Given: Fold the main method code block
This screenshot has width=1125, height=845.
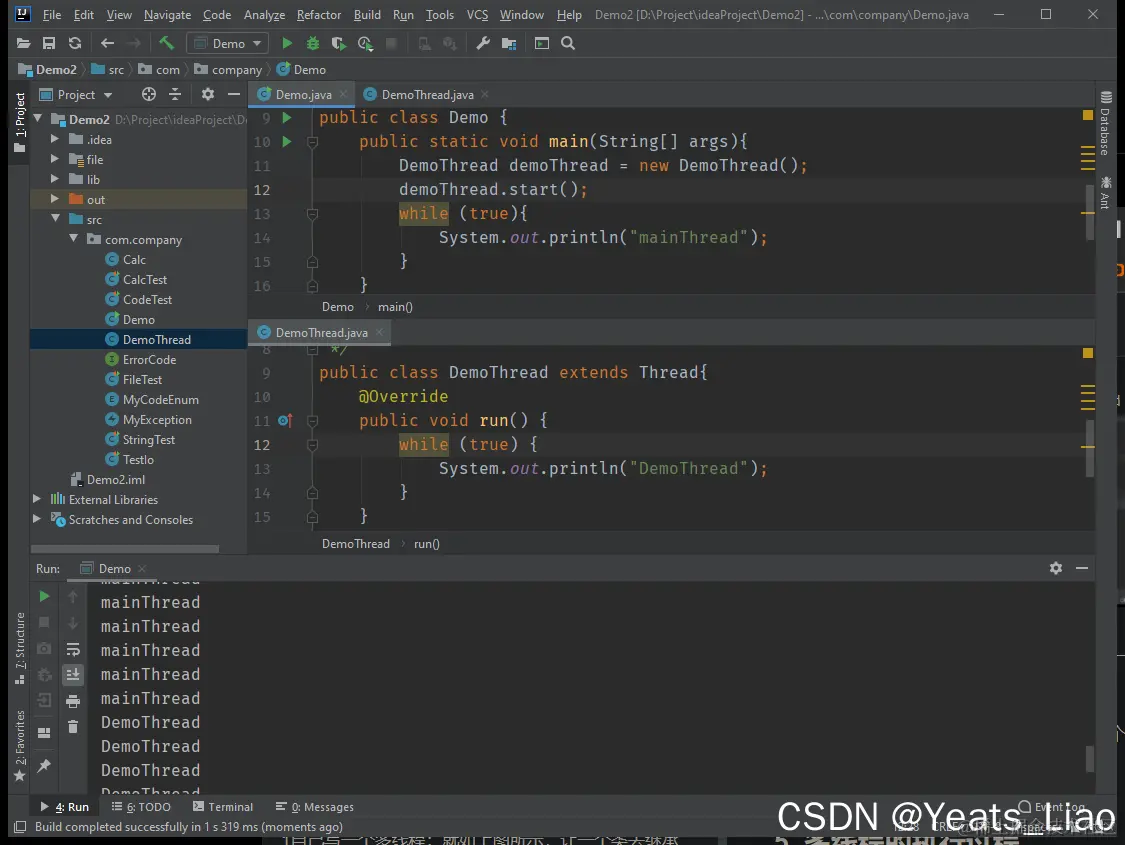Looking at the screenshot, I should (312, 142).
